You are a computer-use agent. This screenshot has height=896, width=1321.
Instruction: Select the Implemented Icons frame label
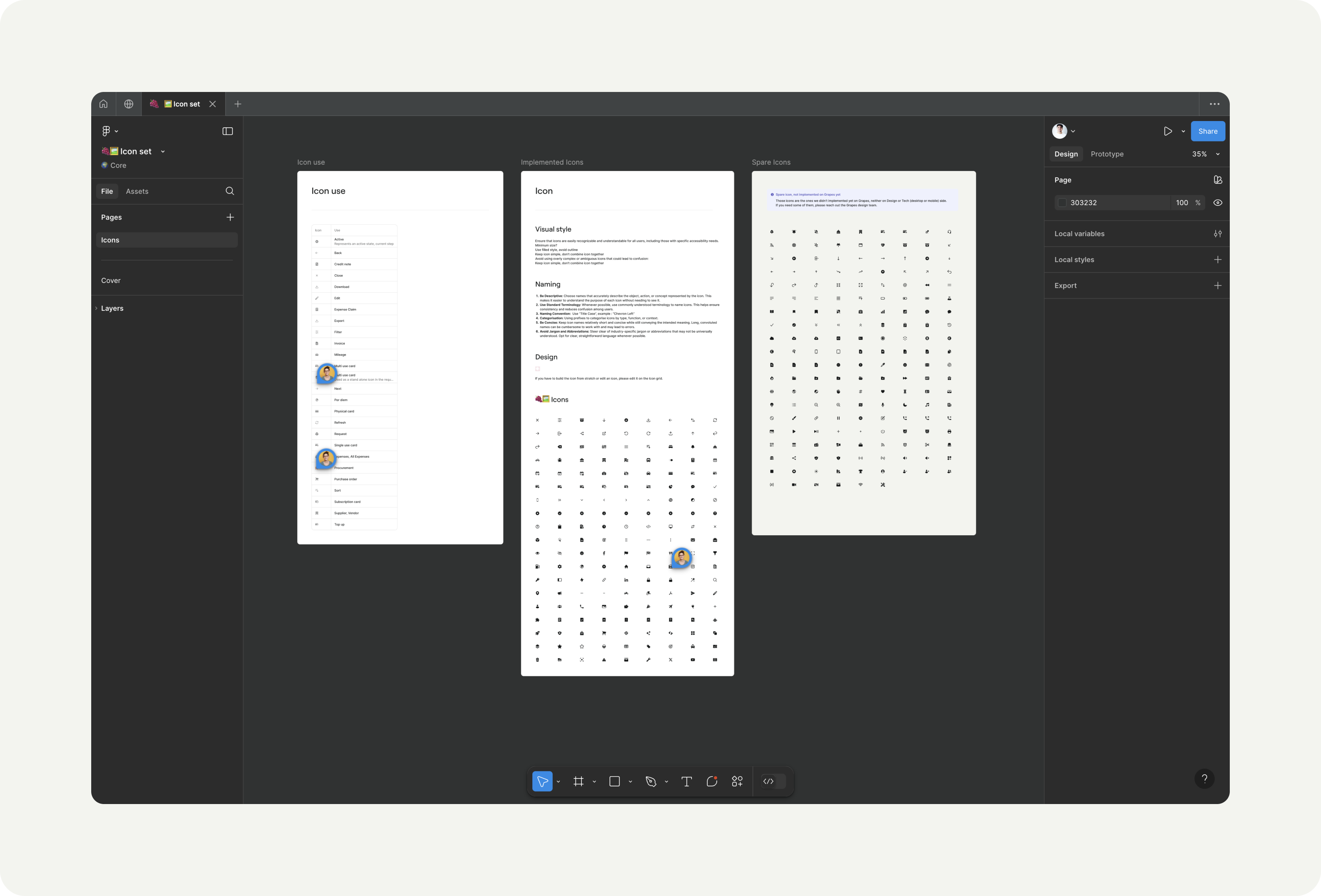point(552,162)
